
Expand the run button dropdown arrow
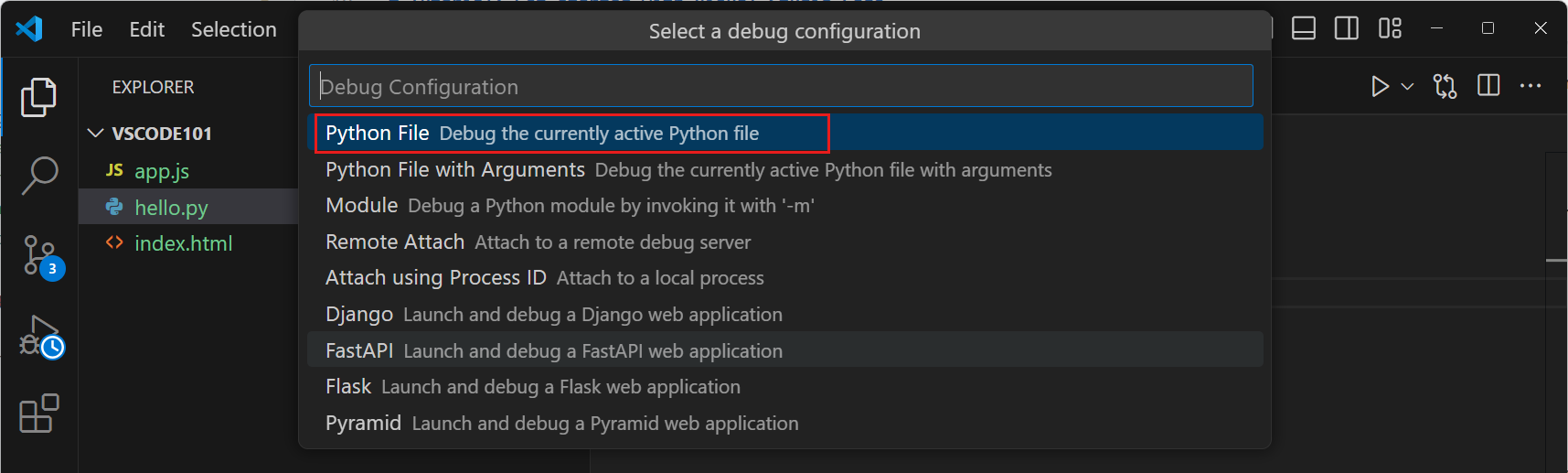(1407, 86)
